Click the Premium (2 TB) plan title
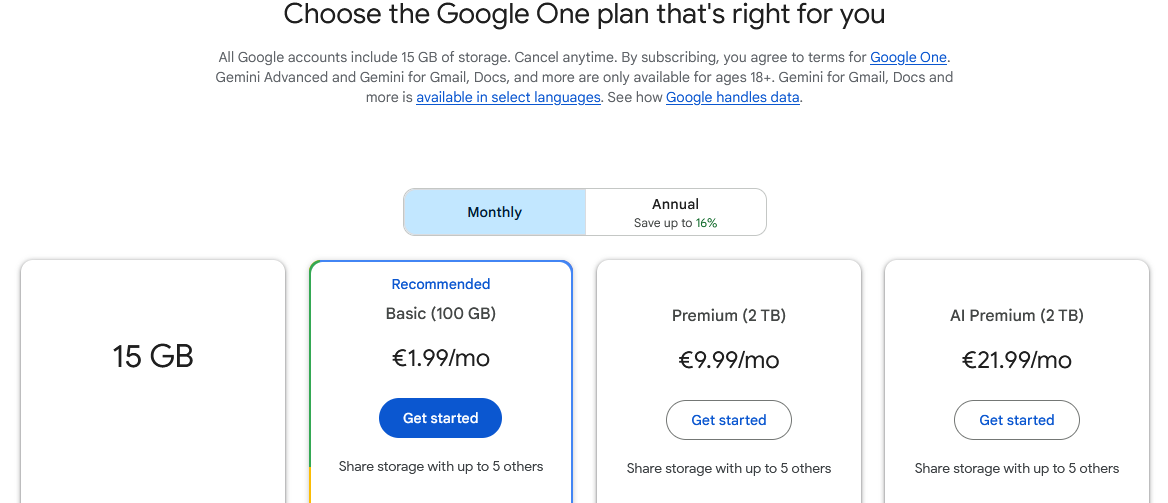 coord(729,315)
